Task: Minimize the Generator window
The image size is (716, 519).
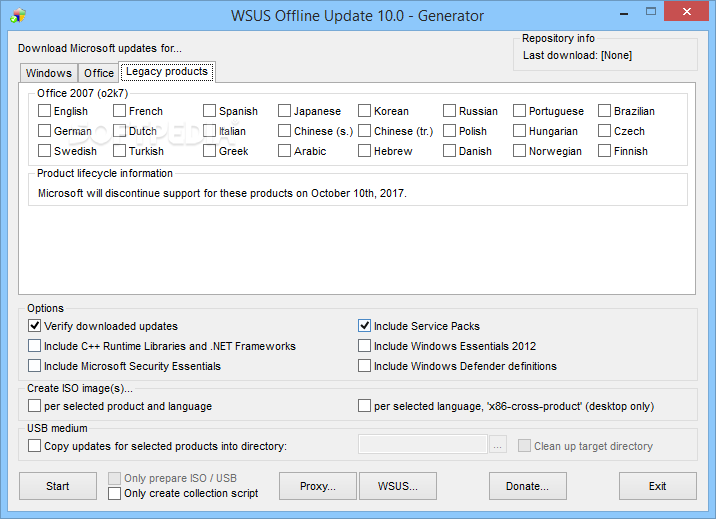Action: point(624,13)
